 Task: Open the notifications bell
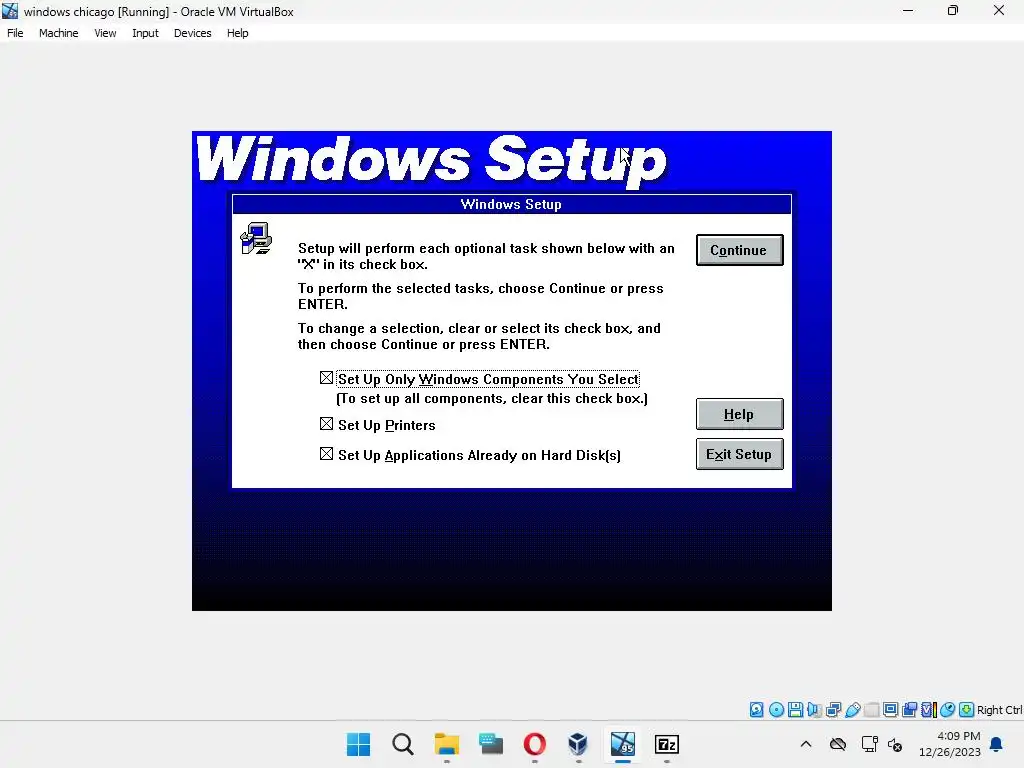click(996, 744)
